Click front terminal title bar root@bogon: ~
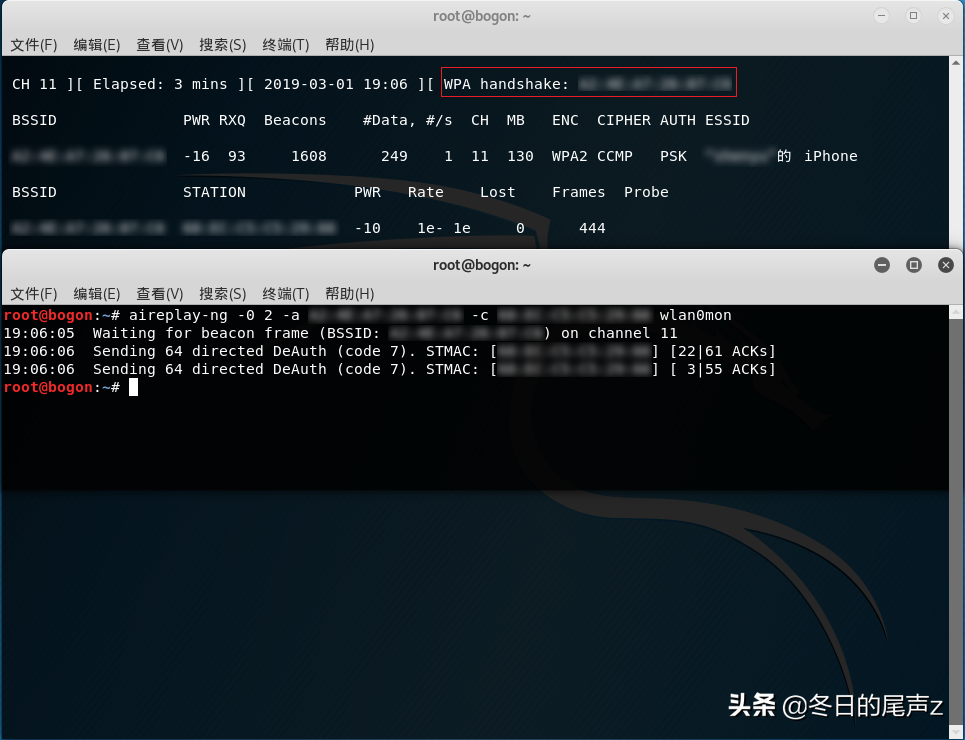The image size is (965, 740). tap(481, 265)
